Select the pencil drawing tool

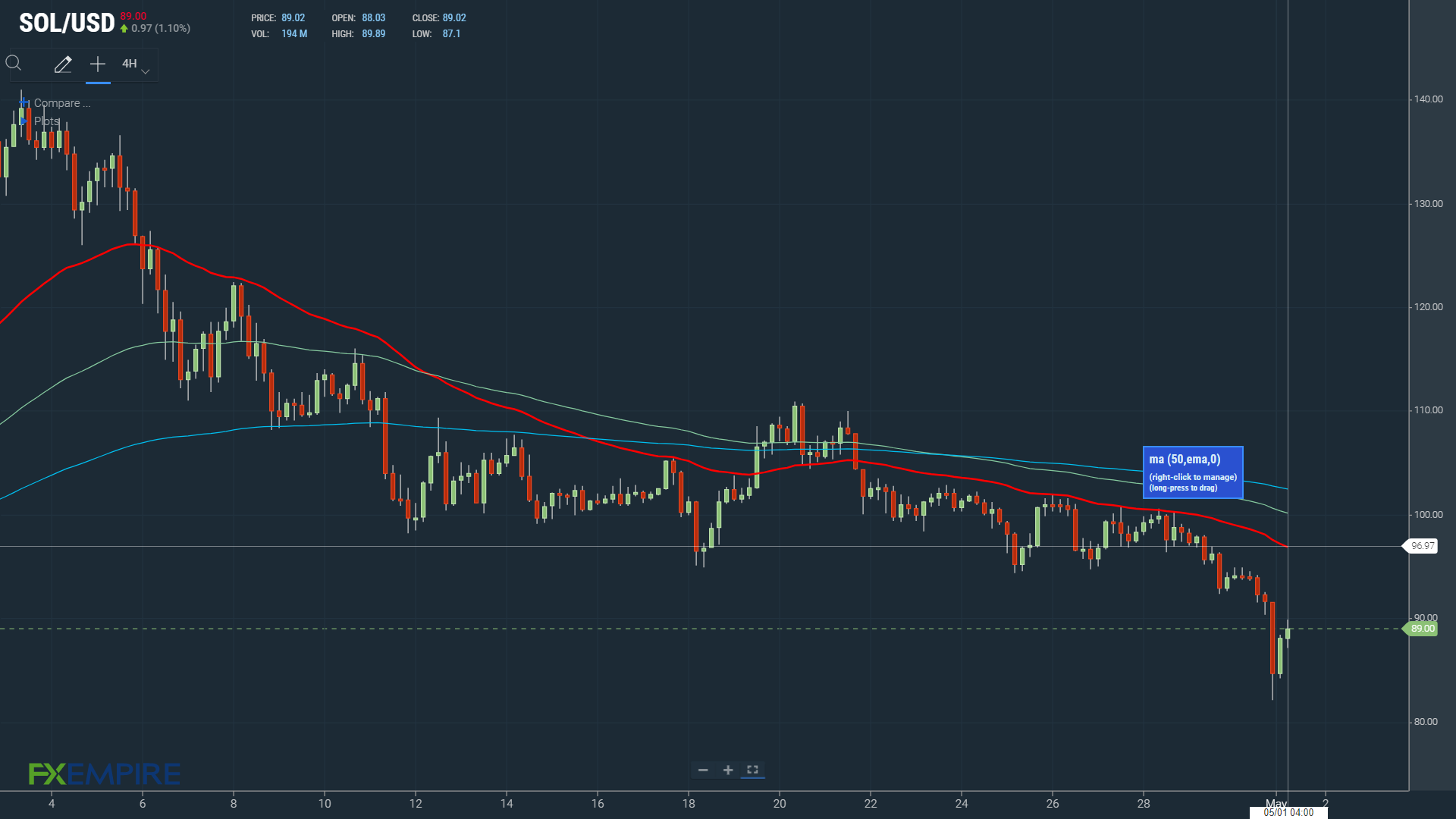click(x=63, y=64)
